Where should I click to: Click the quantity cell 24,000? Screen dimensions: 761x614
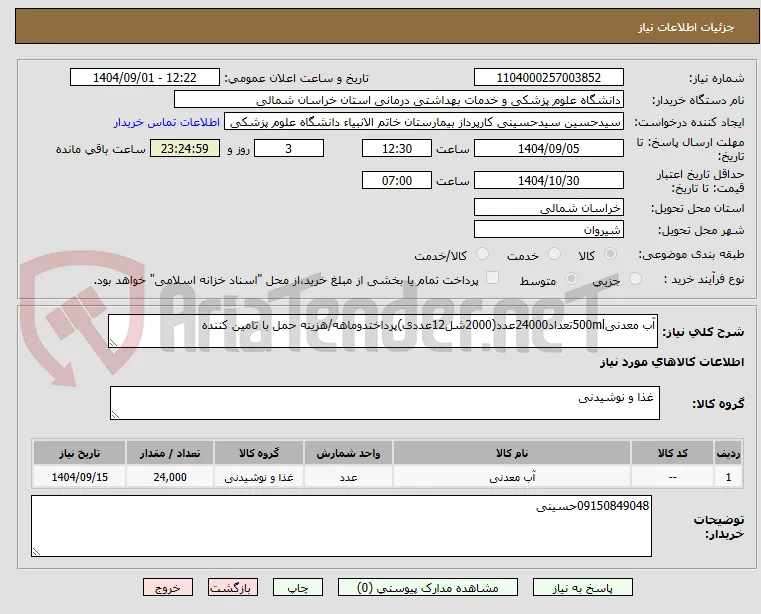click(170, 477)
